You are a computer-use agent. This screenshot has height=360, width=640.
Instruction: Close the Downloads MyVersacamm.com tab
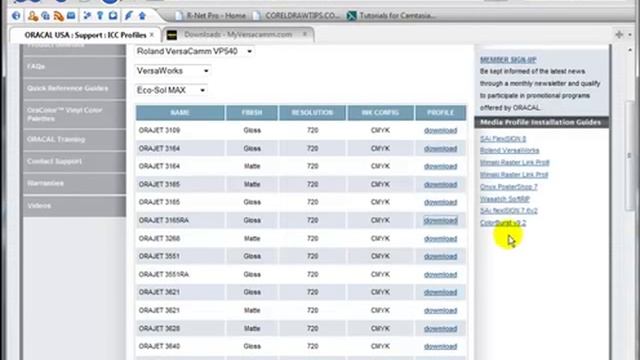[305, 34]
